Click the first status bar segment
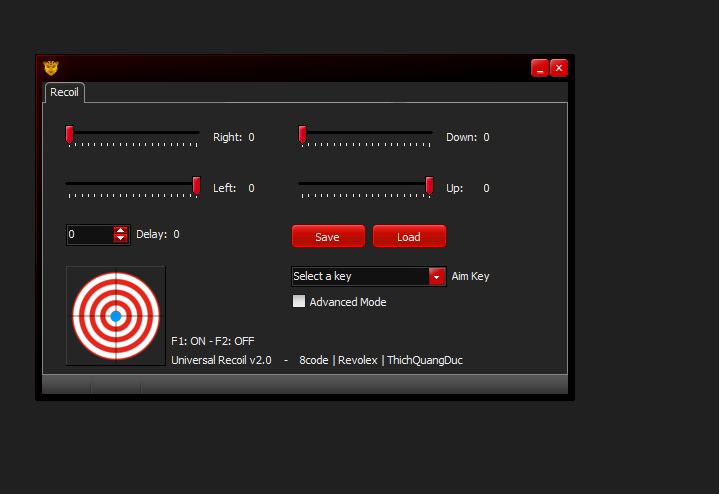The image size is (719, 494). coord(66,386)
